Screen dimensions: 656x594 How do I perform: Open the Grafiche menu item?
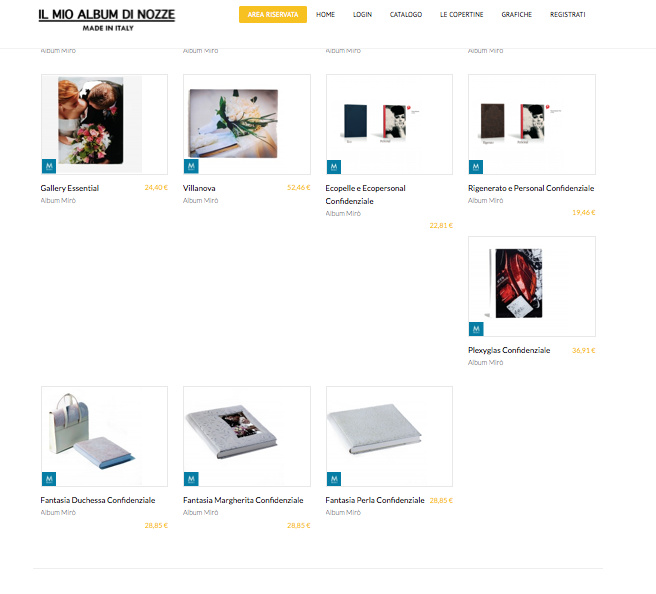pos(517,15)
